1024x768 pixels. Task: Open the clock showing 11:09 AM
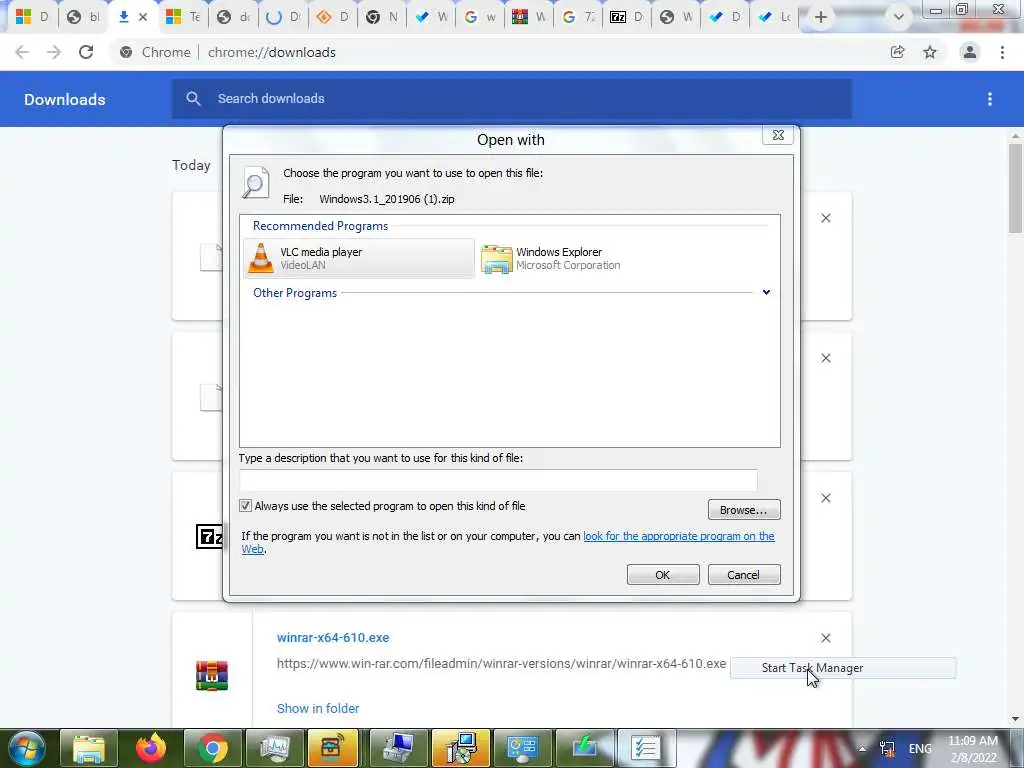click(x=973, y=749)
